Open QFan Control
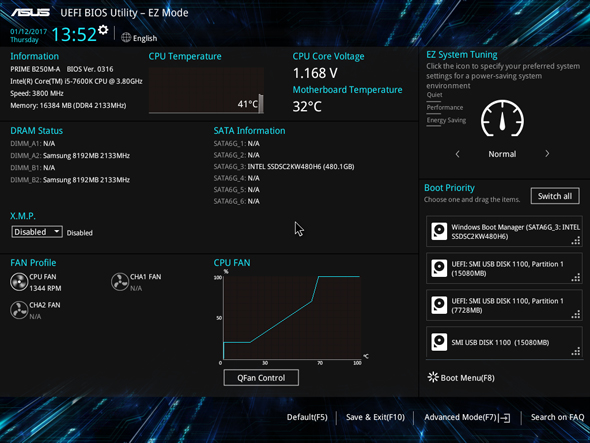 tap(261, 378)
